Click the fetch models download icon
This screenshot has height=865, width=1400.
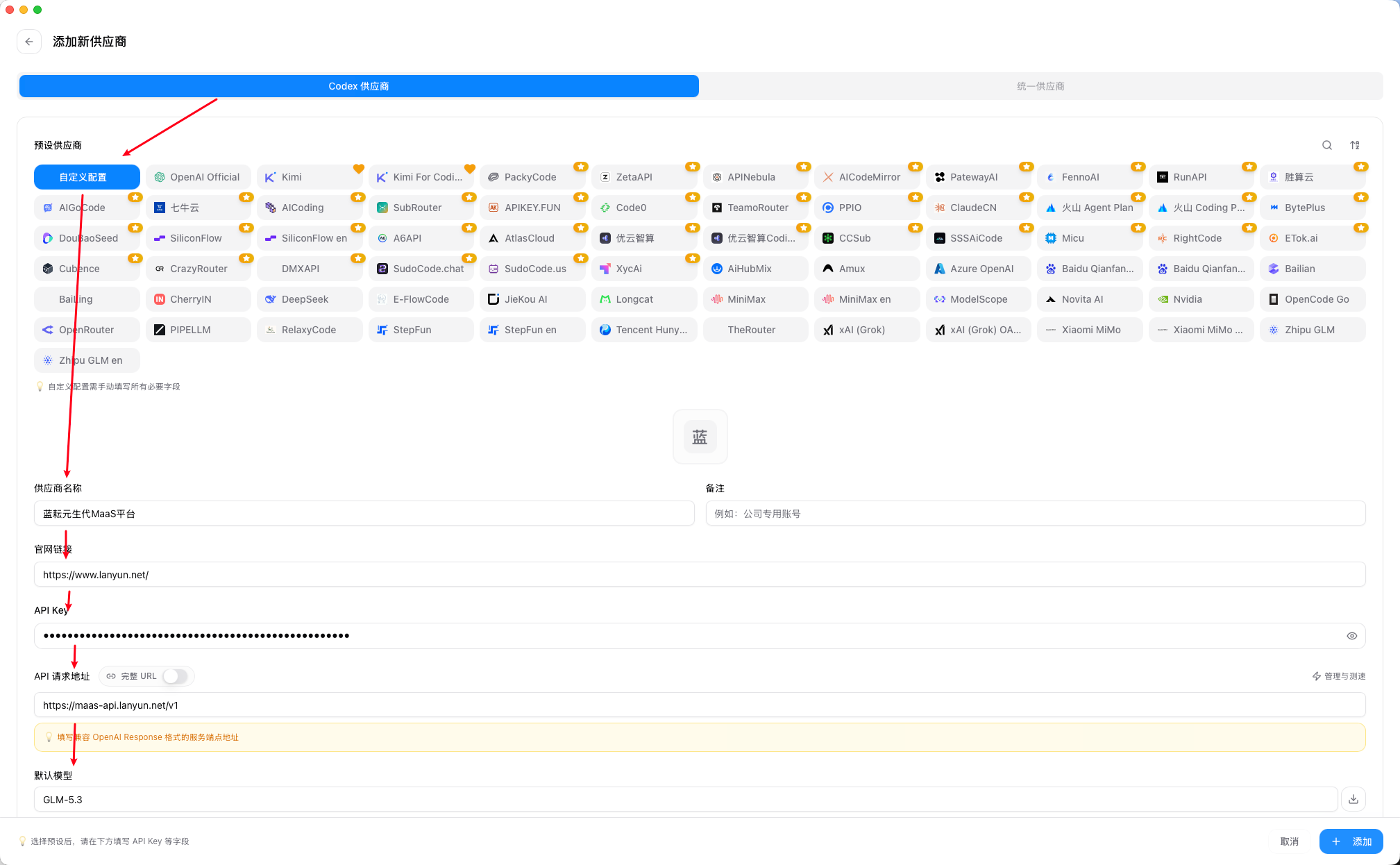pos(1353,799)
